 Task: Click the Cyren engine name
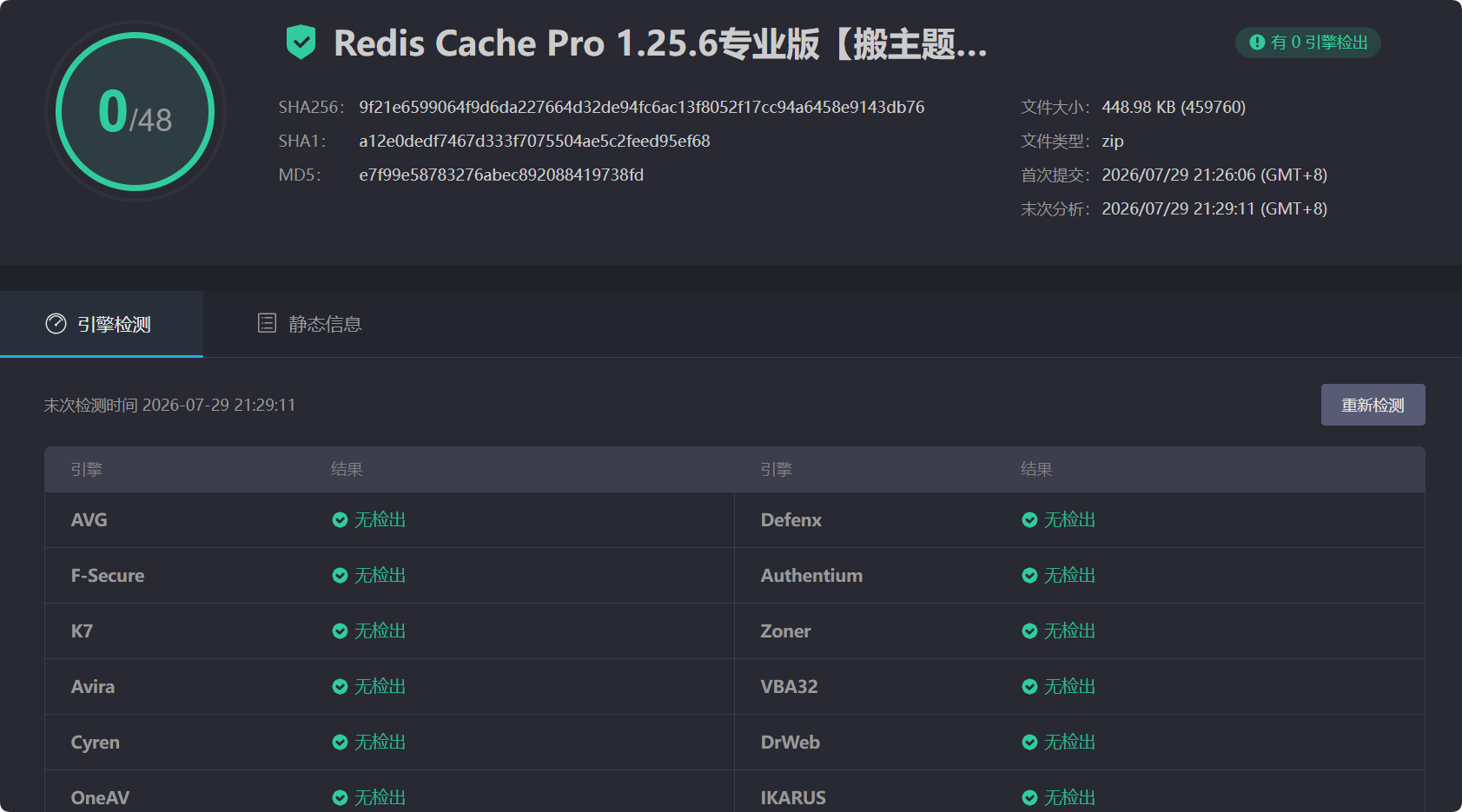click(96, 742)
